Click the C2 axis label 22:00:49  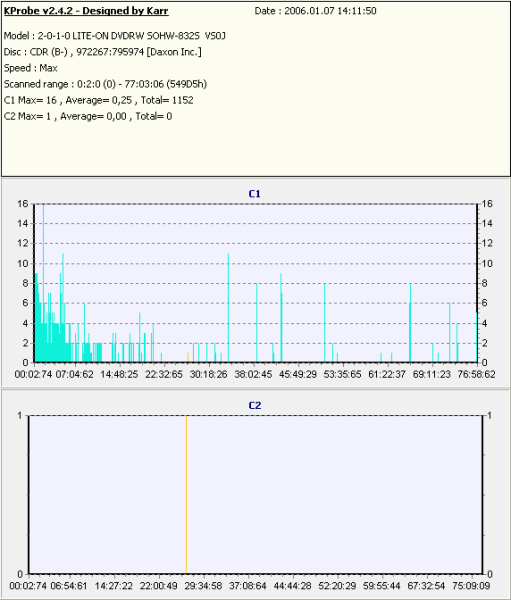click(158, 586)
